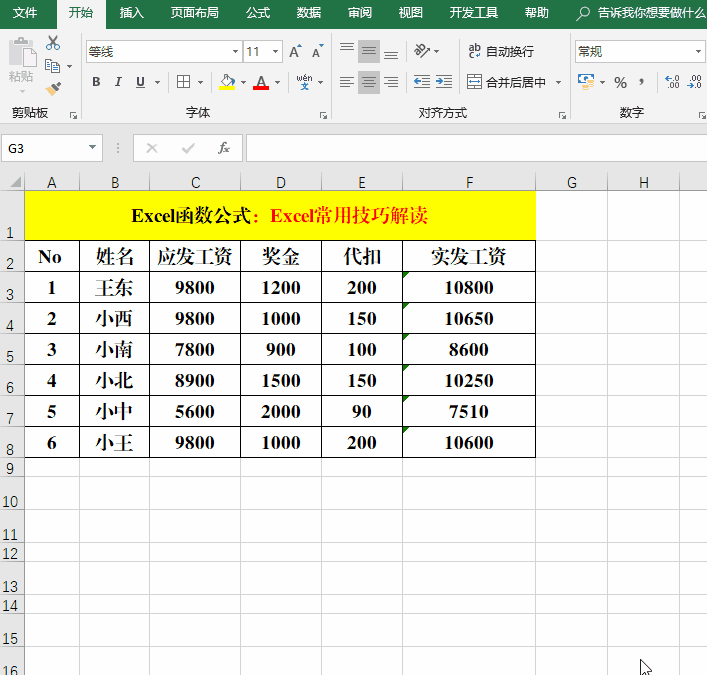Image resolution: width=707 pixels, height=675 pixels.
Task: Click the Increase Font Size icon
Action: pos(295,51)
